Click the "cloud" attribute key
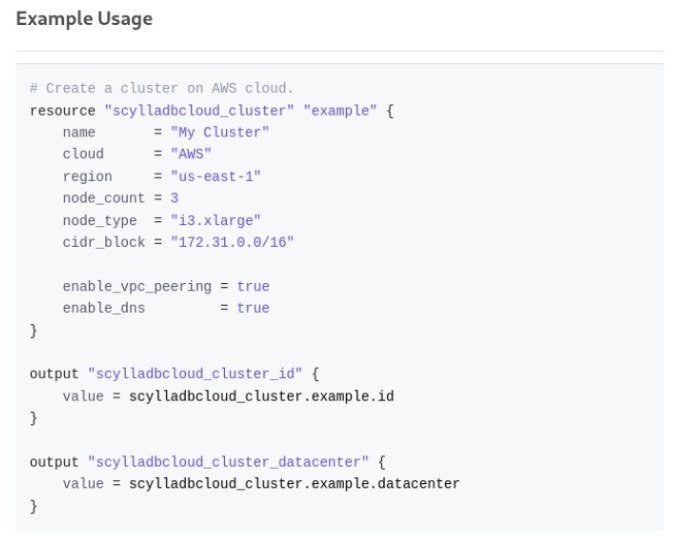 pos(83,154)
